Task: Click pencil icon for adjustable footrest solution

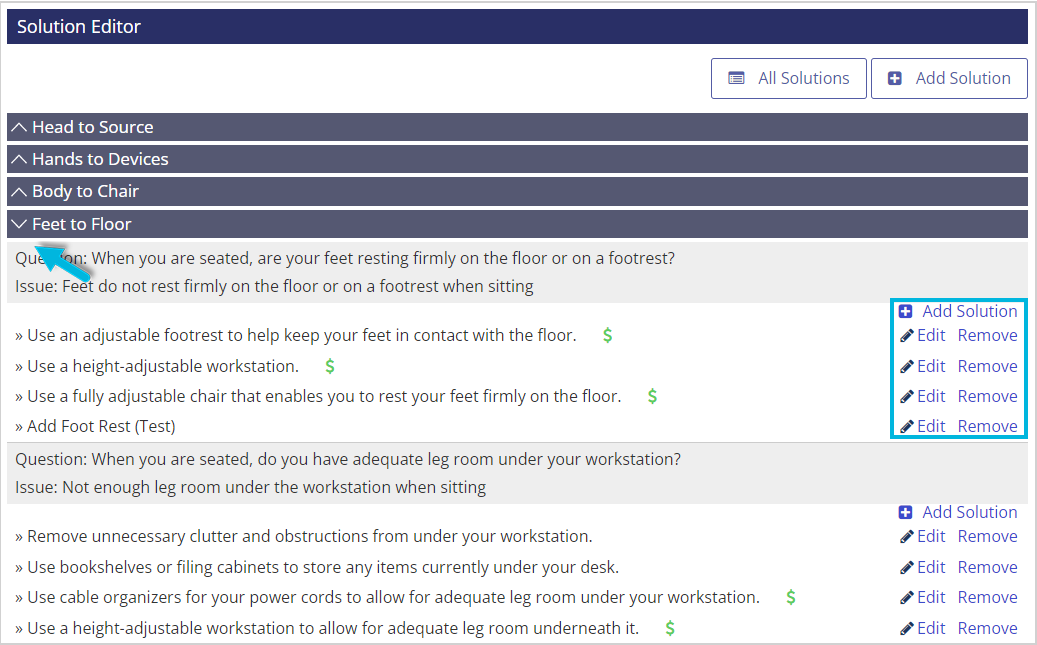Action: point(907,336)
